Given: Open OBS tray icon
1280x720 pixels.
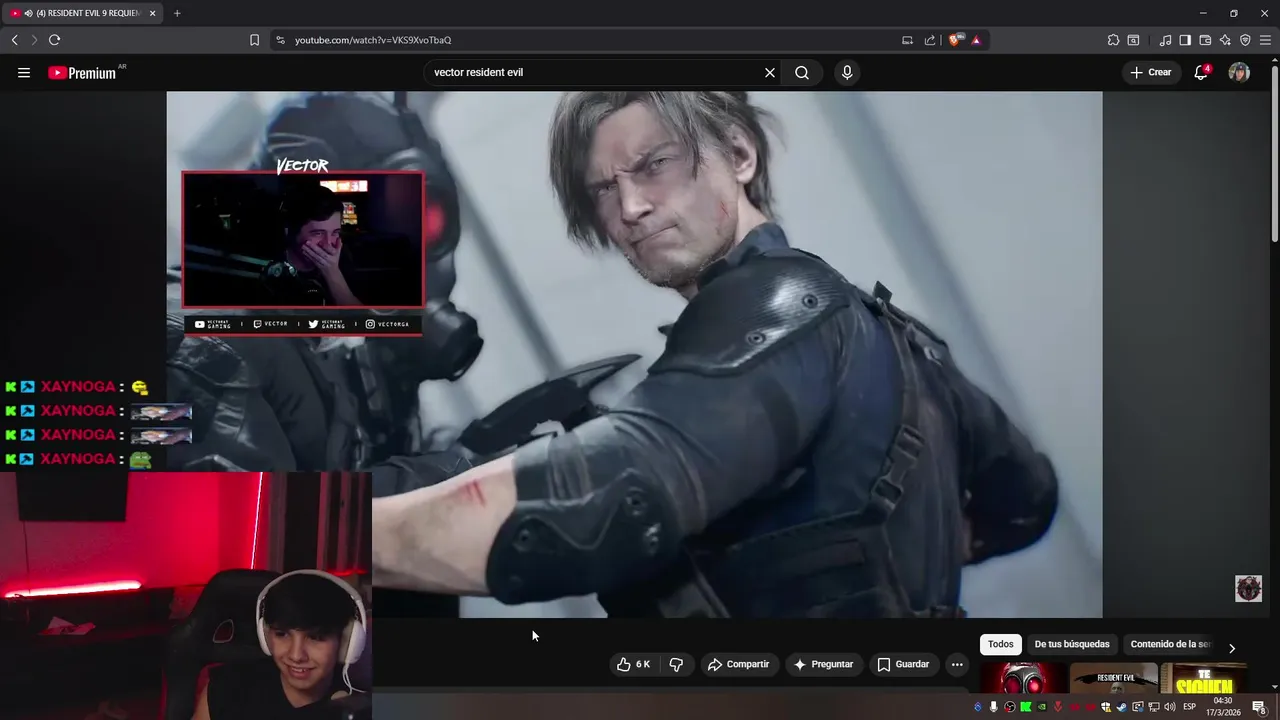Looking at the screenshot, I should point(1009,707).
